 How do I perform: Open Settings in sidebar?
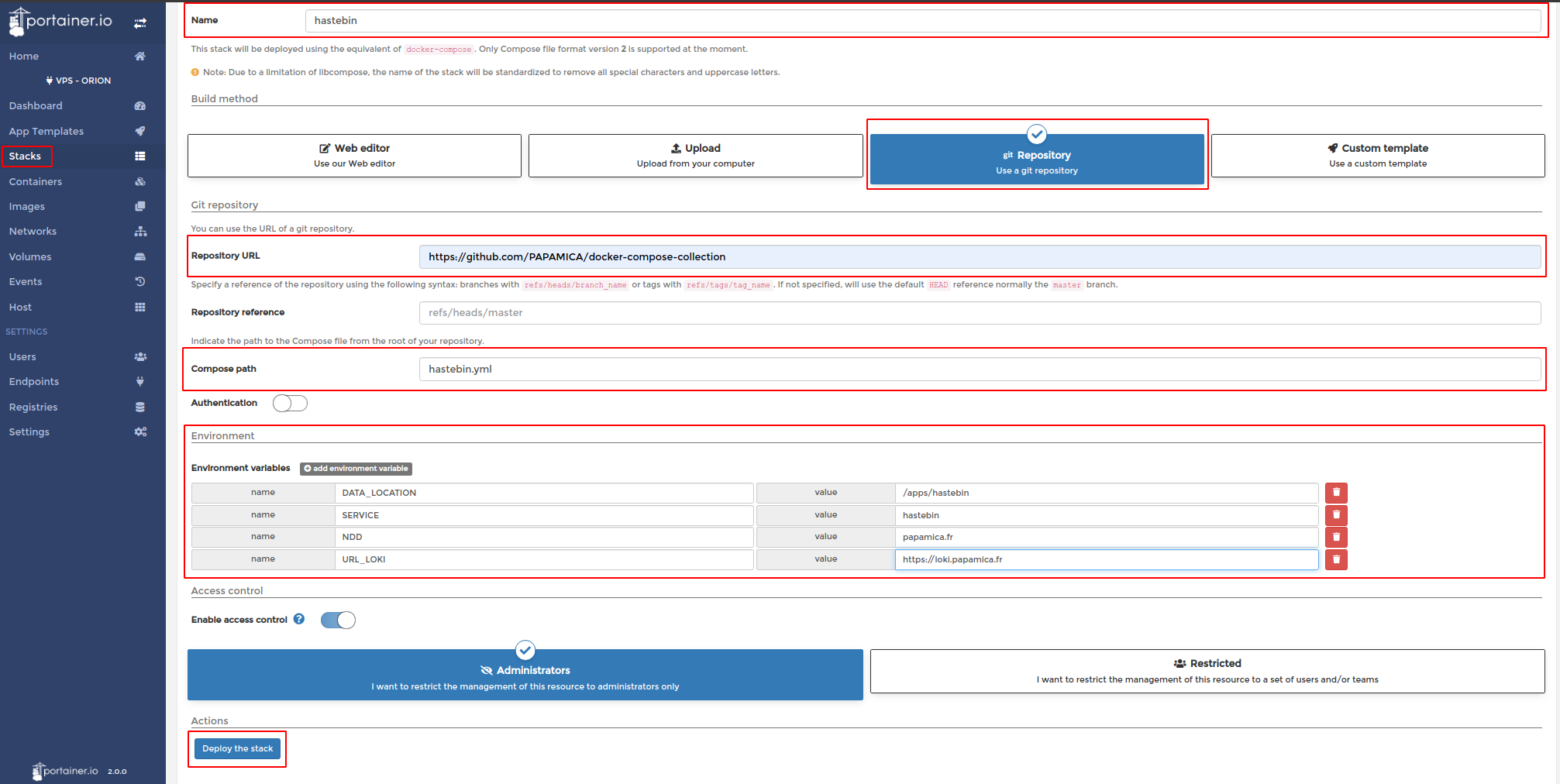pos(29,432)
